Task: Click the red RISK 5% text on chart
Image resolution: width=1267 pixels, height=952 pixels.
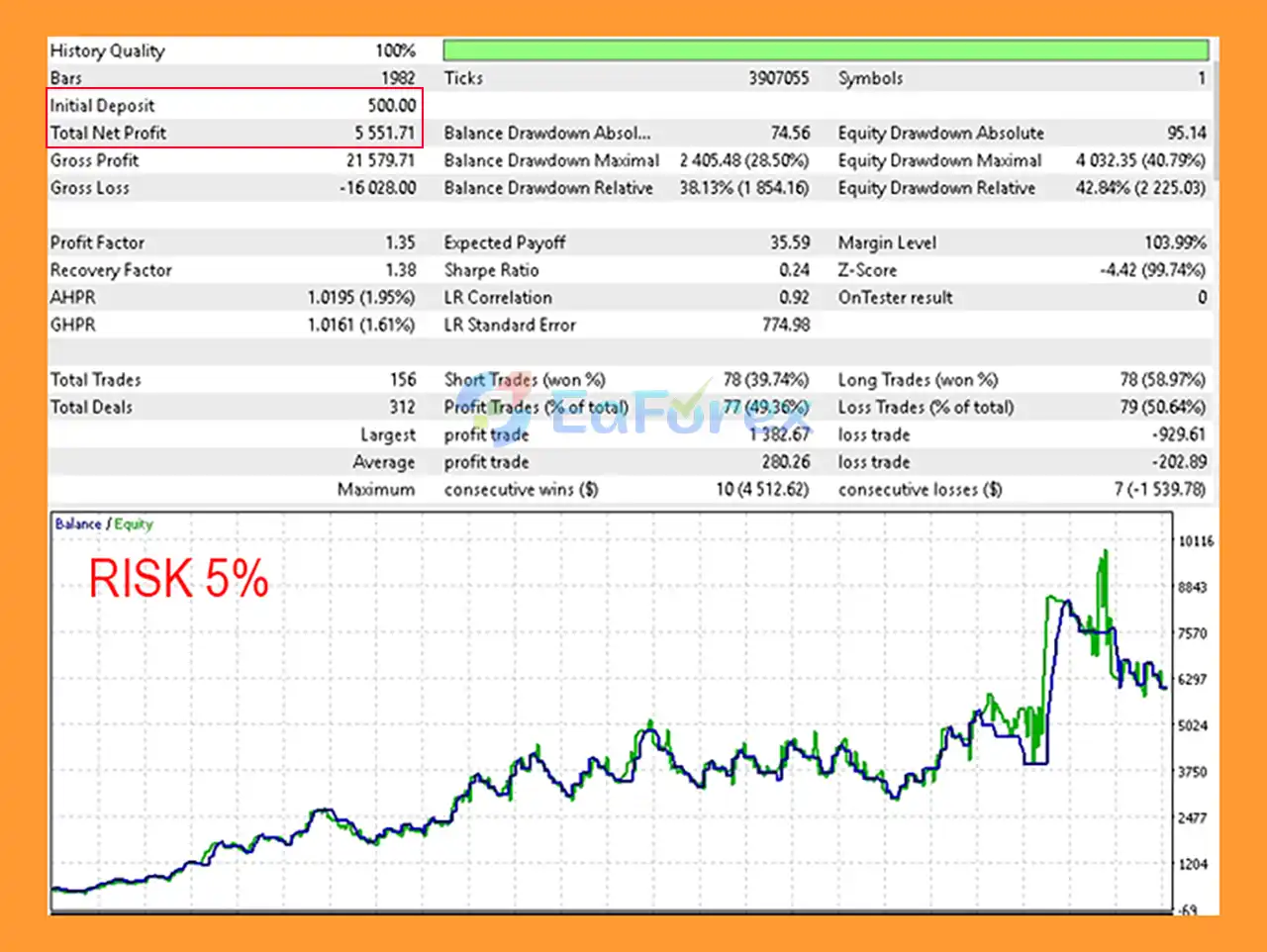Action: pyautogui.click(x=179, y=579)
